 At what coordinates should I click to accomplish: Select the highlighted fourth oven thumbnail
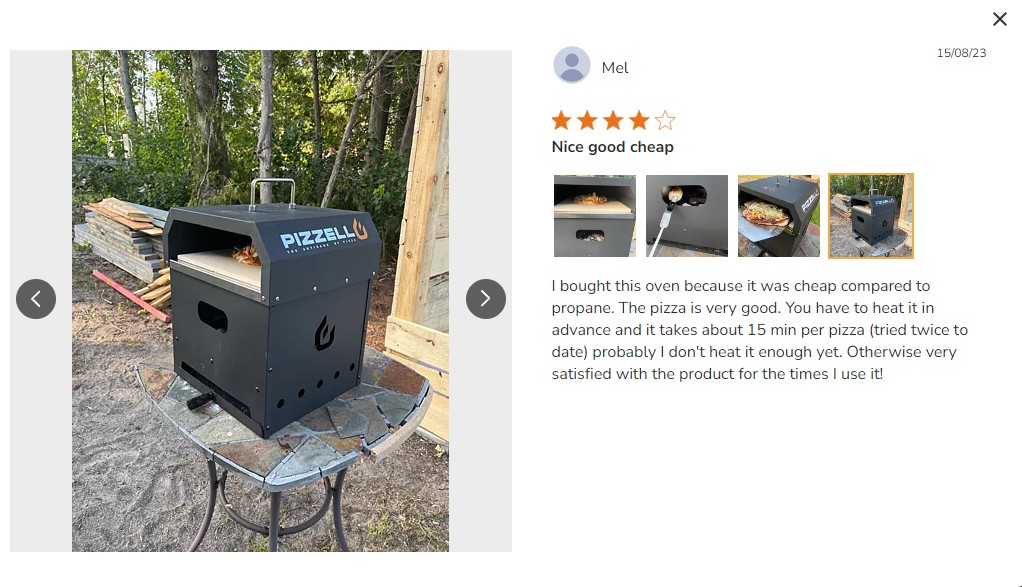tap(871, 216)
